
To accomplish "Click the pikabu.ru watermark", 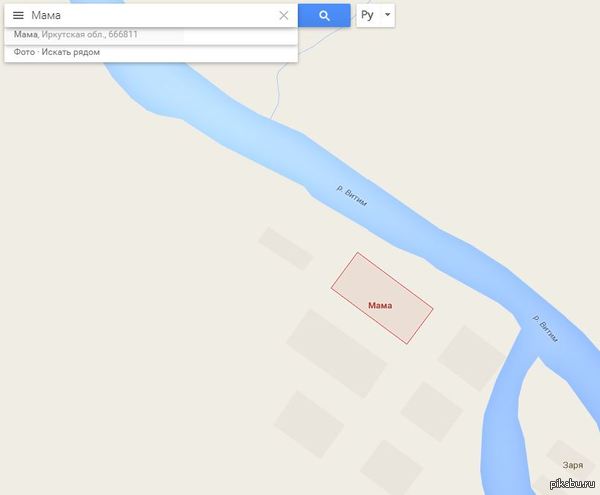I will pyautogui.click(x=572, y=484).
